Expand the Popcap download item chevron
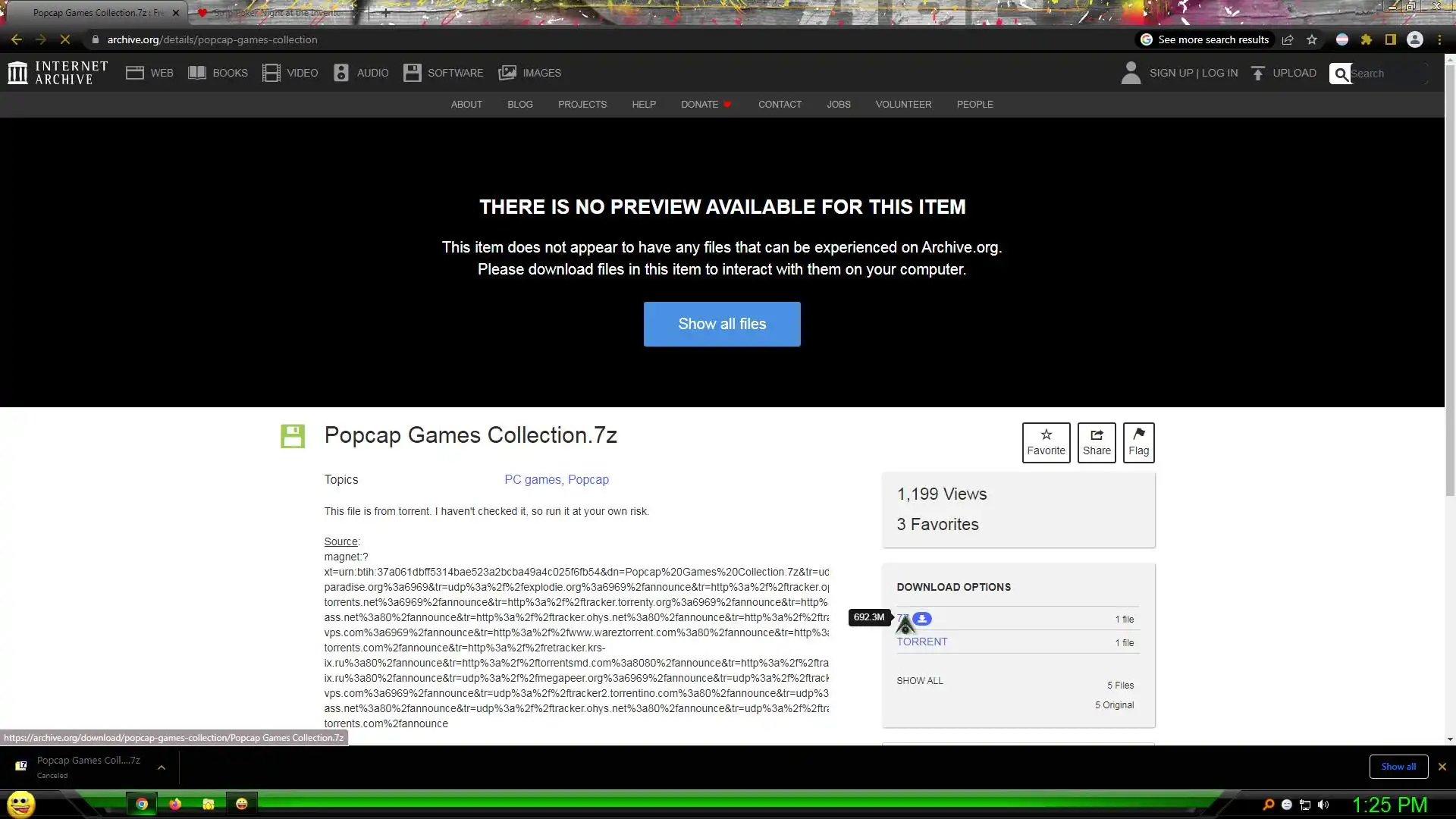The image size is (1456, 819). pyautogui.click(x=162, y=767)
